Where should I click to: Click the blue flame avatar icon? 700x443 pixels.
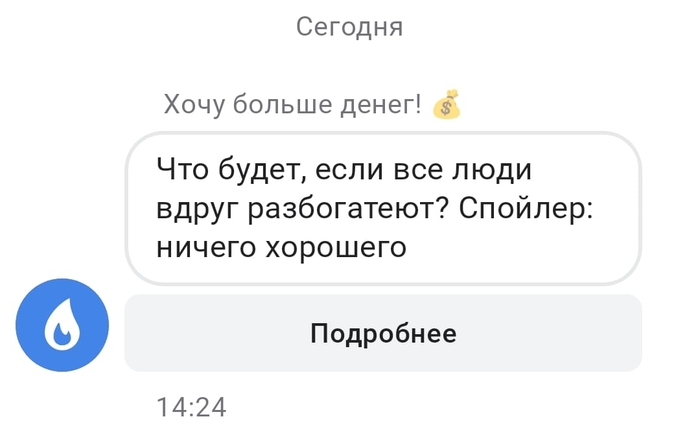[62, 325]
